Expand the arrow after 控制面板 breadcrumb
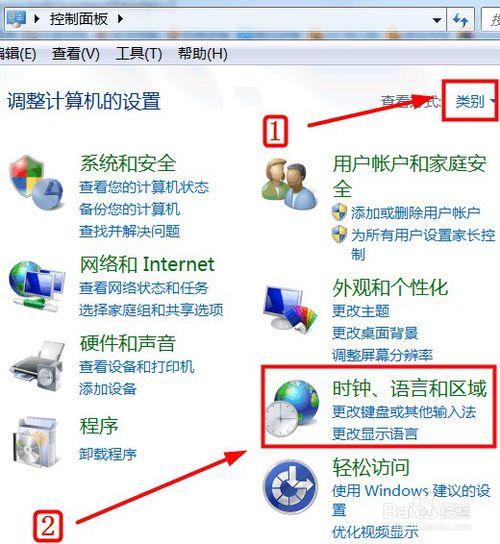The width and height of the screenshot is (500, 544). point(120,19)
